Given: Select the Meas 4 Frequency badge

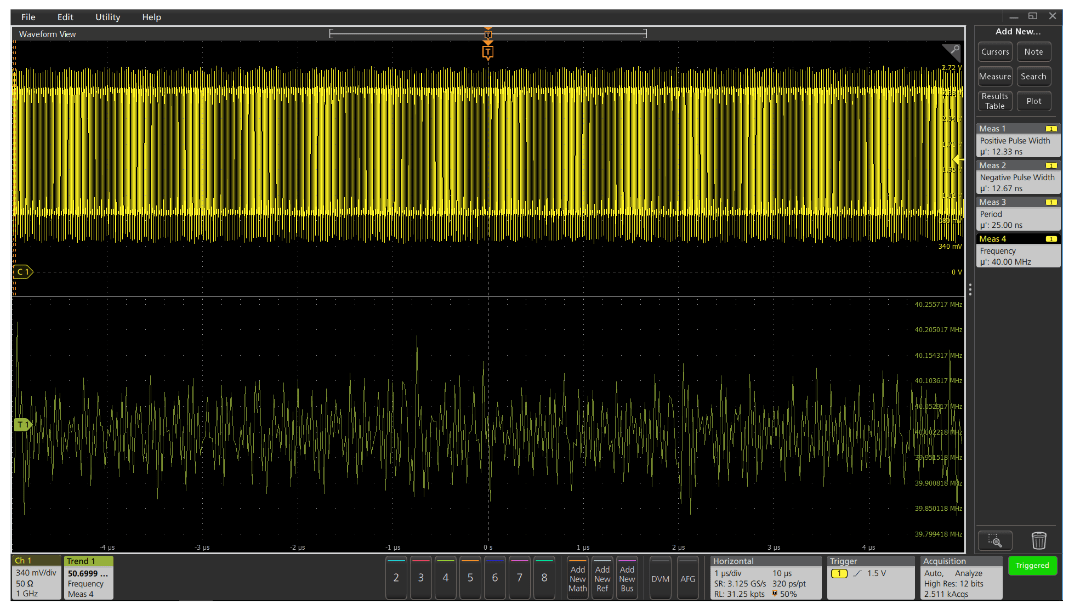Looking at the screenshot, I should coord(1018,251).
